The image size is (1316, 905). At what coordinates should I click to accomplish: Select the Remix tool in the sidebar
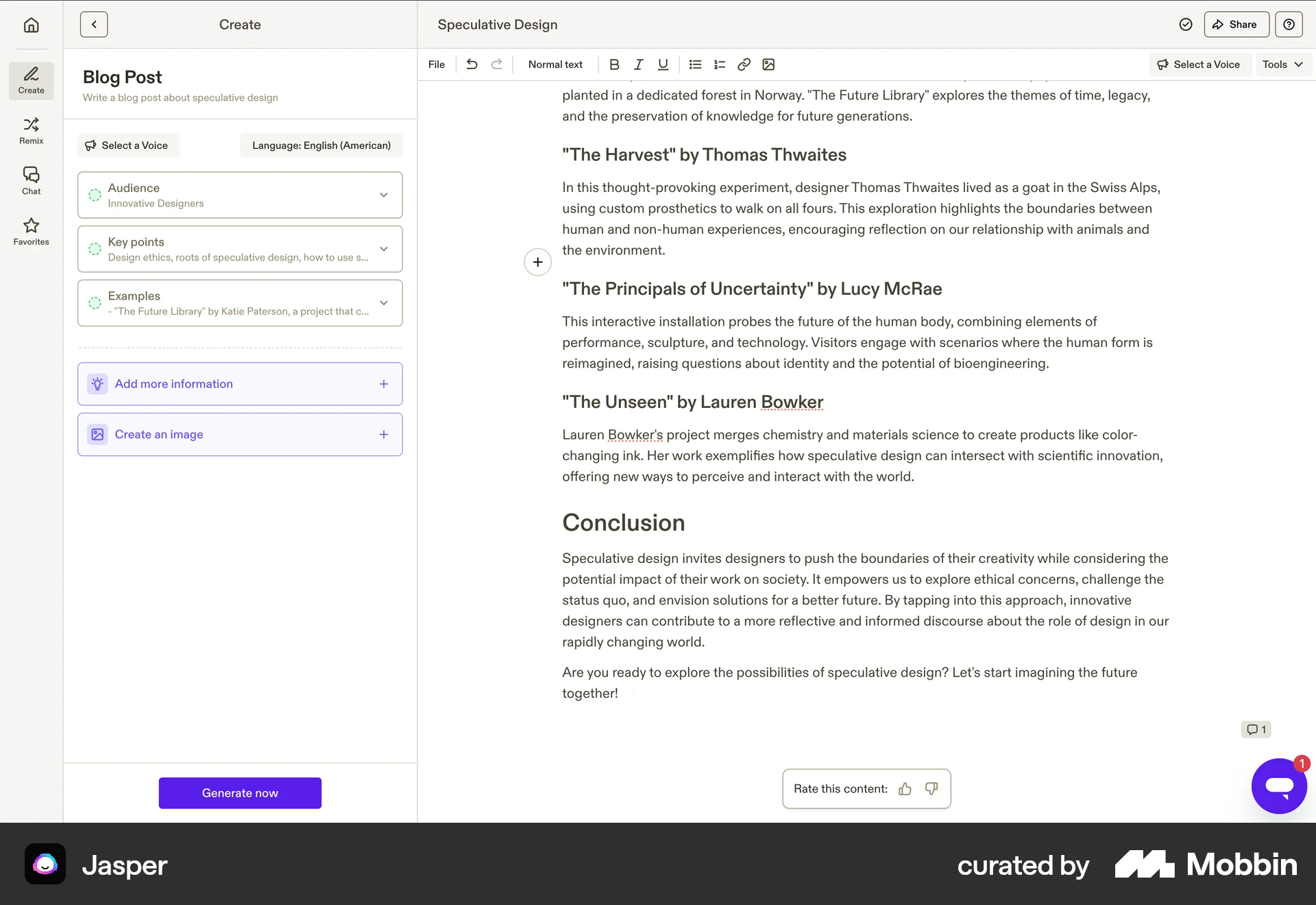click(31, 130)
